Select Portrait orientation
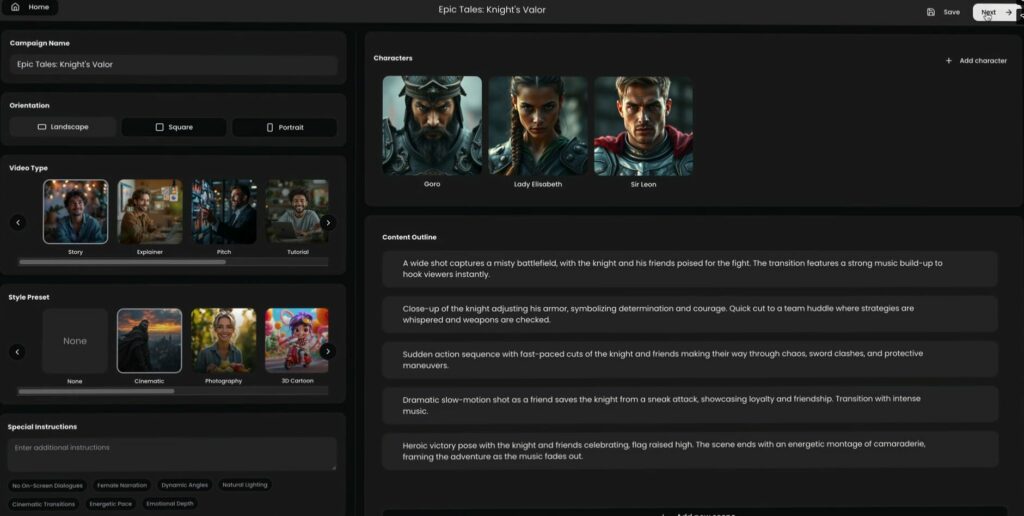 [x=284, y=127]
